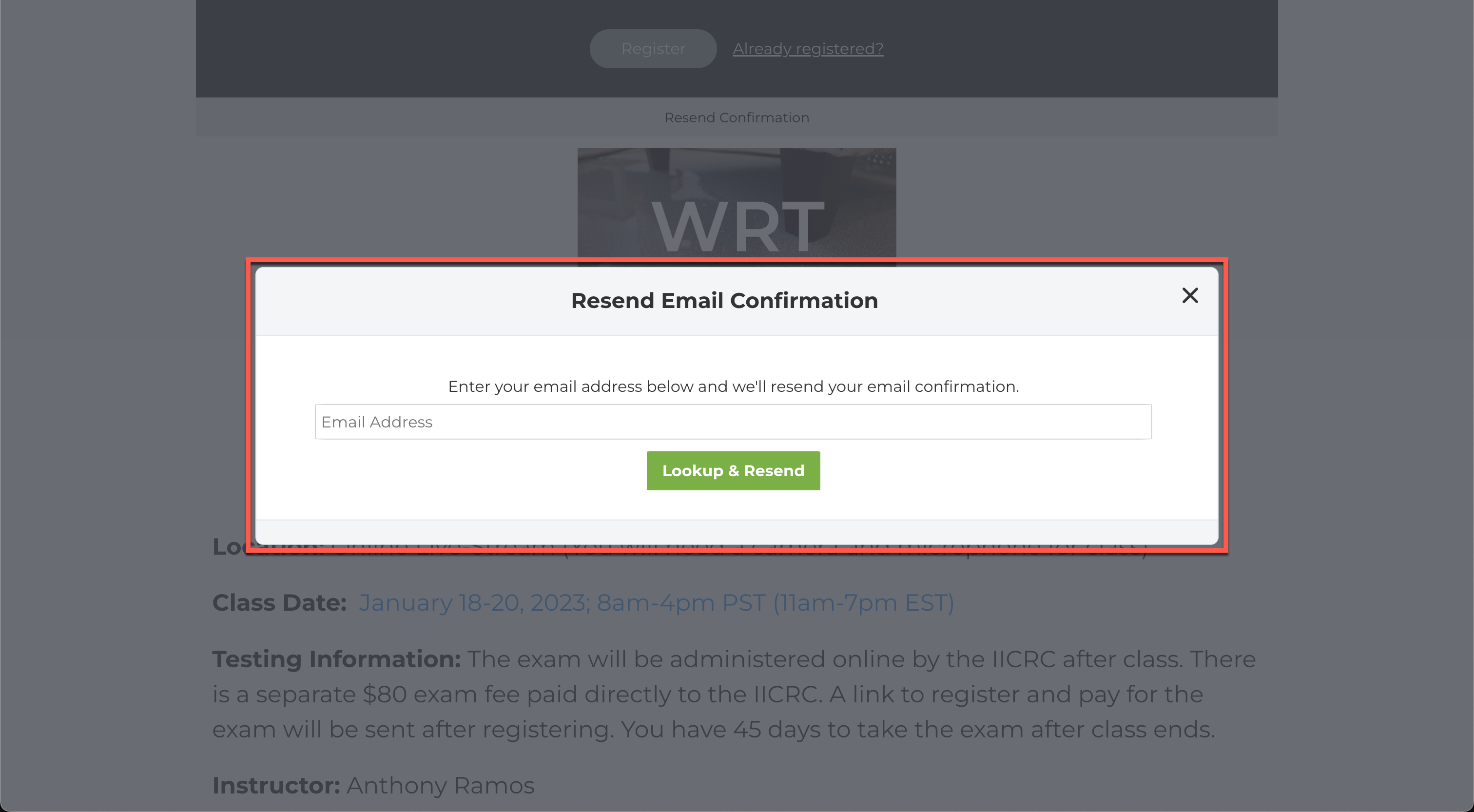Click the "Resend Email Confirmation" dialog title
The width and height of the screenshot is (1474, 812).
[724, 301]
